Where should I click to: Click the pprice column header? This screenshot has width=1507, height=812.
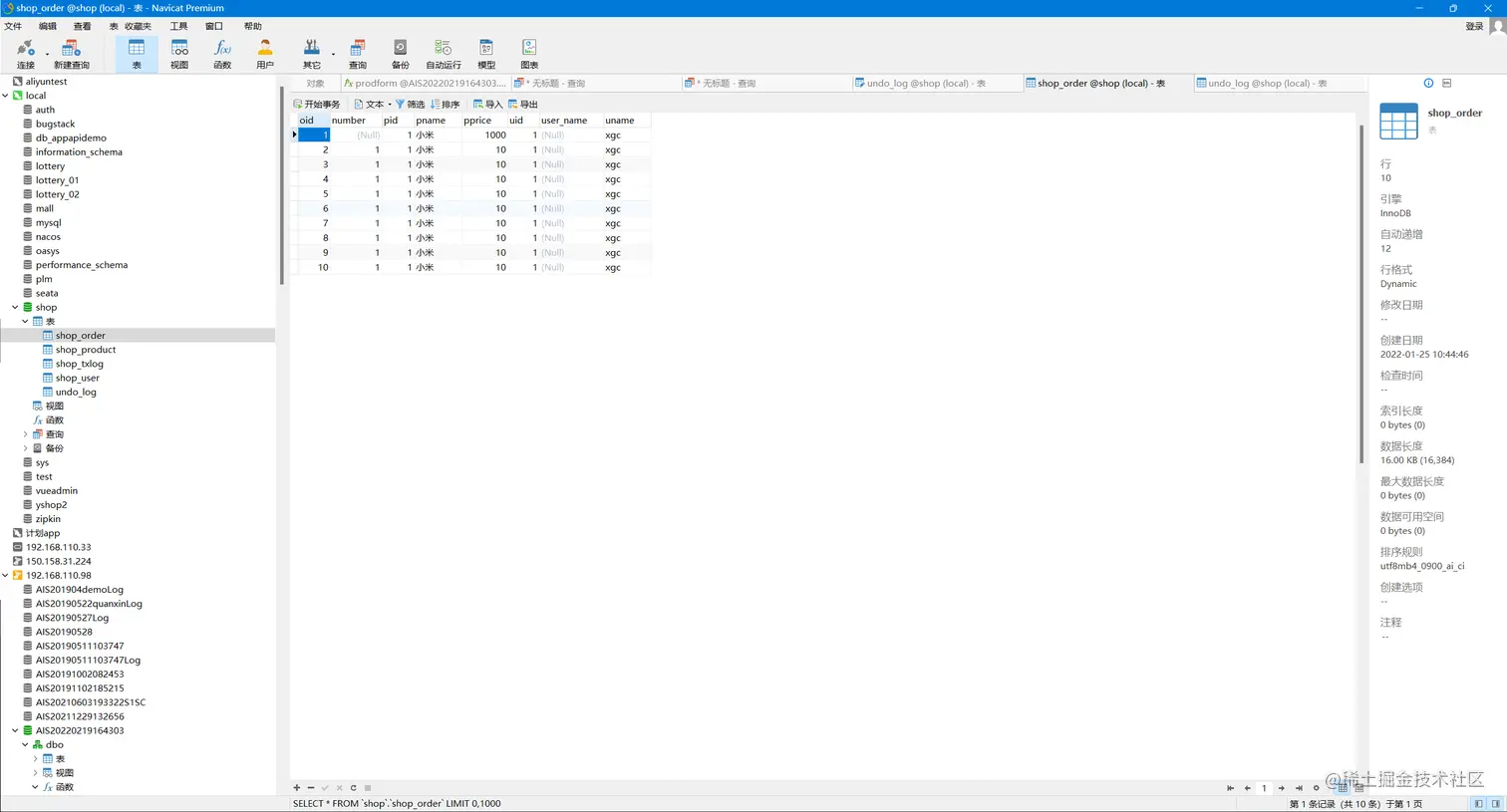pyautogui.click(x=484, y=121)
